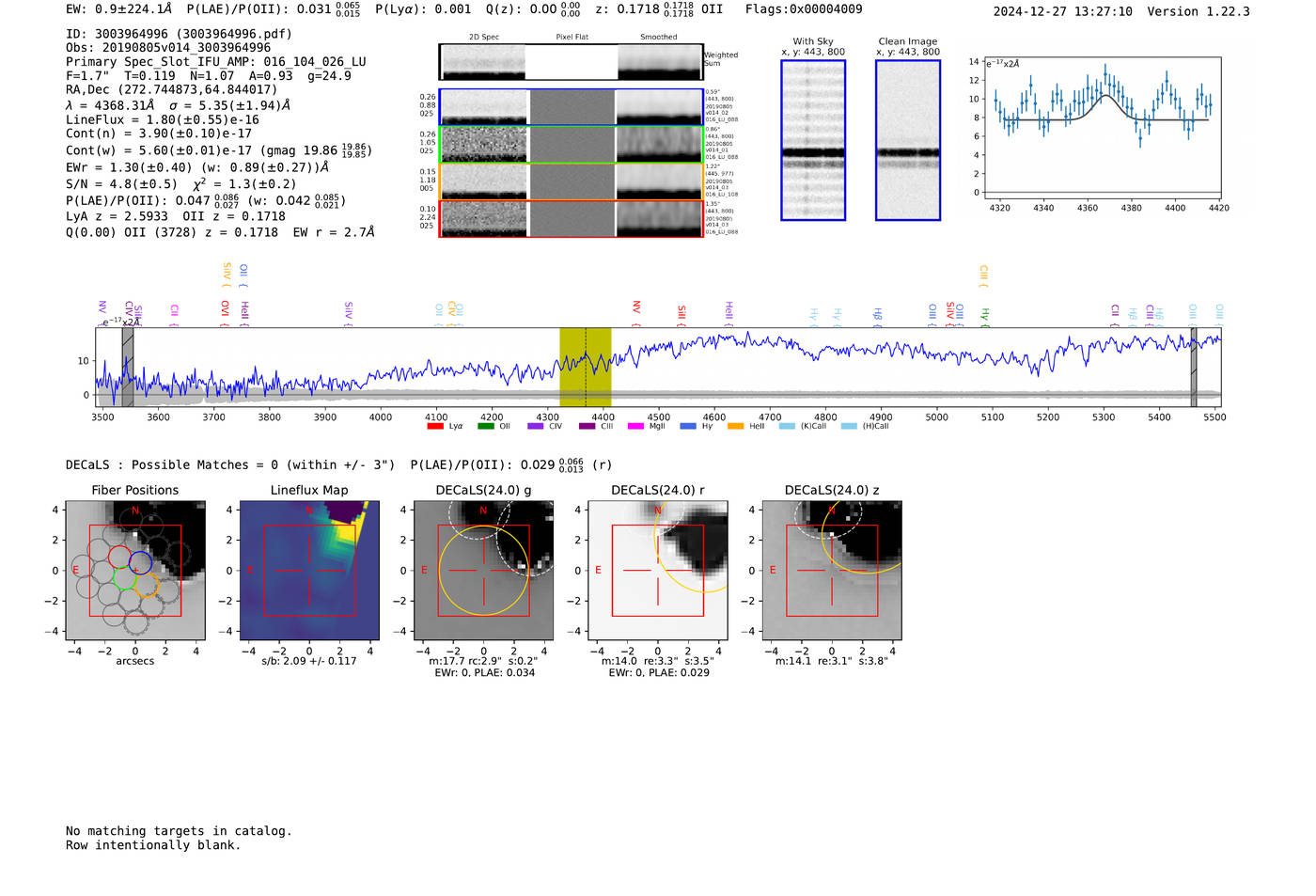Click the 'EWr: 0, PLAE: 0.029' label
1316x896 pixels.
[x=659, y=672]
